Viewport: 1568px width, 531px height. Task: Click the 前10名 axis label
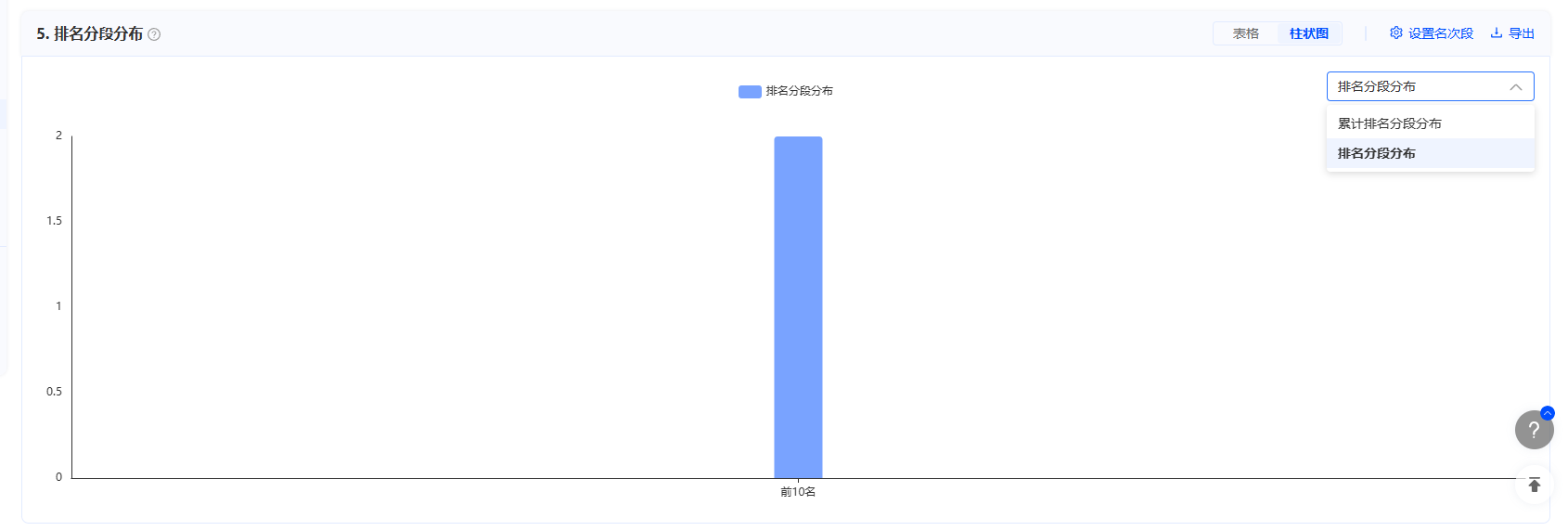tap(798, 492)
